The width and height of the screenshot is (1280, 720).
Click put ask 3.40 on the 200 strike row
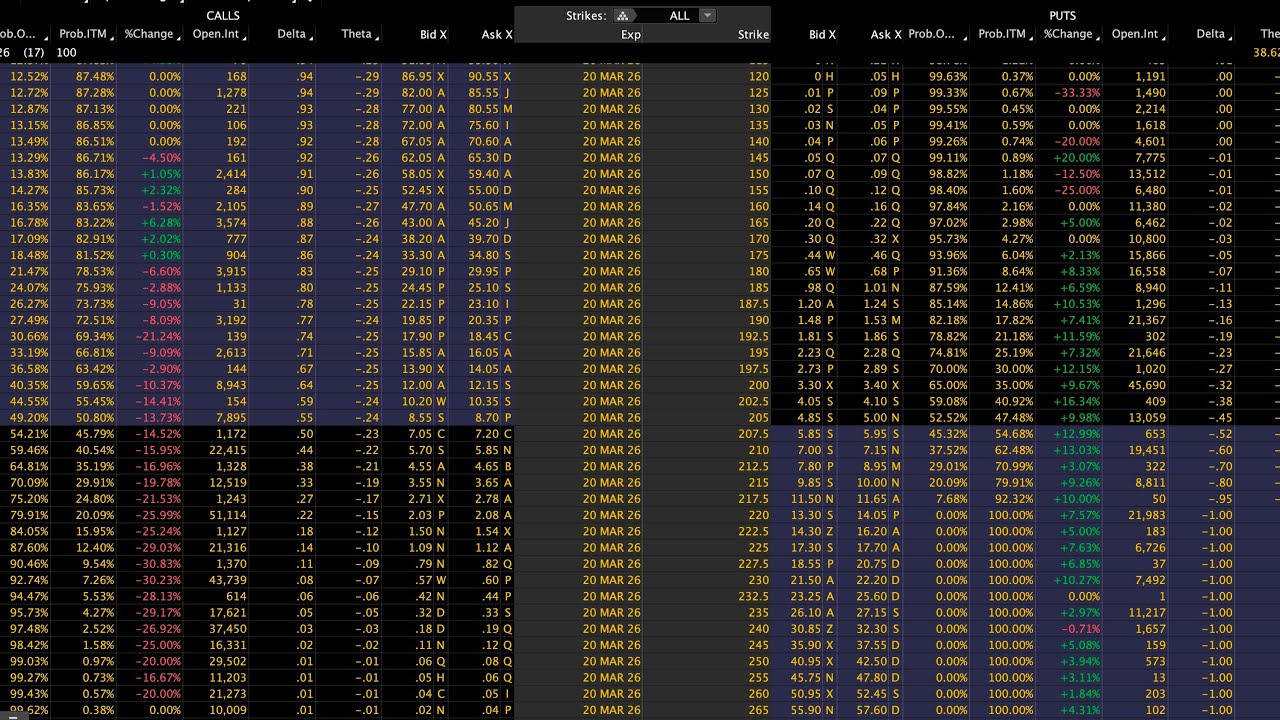coord(881,385)
